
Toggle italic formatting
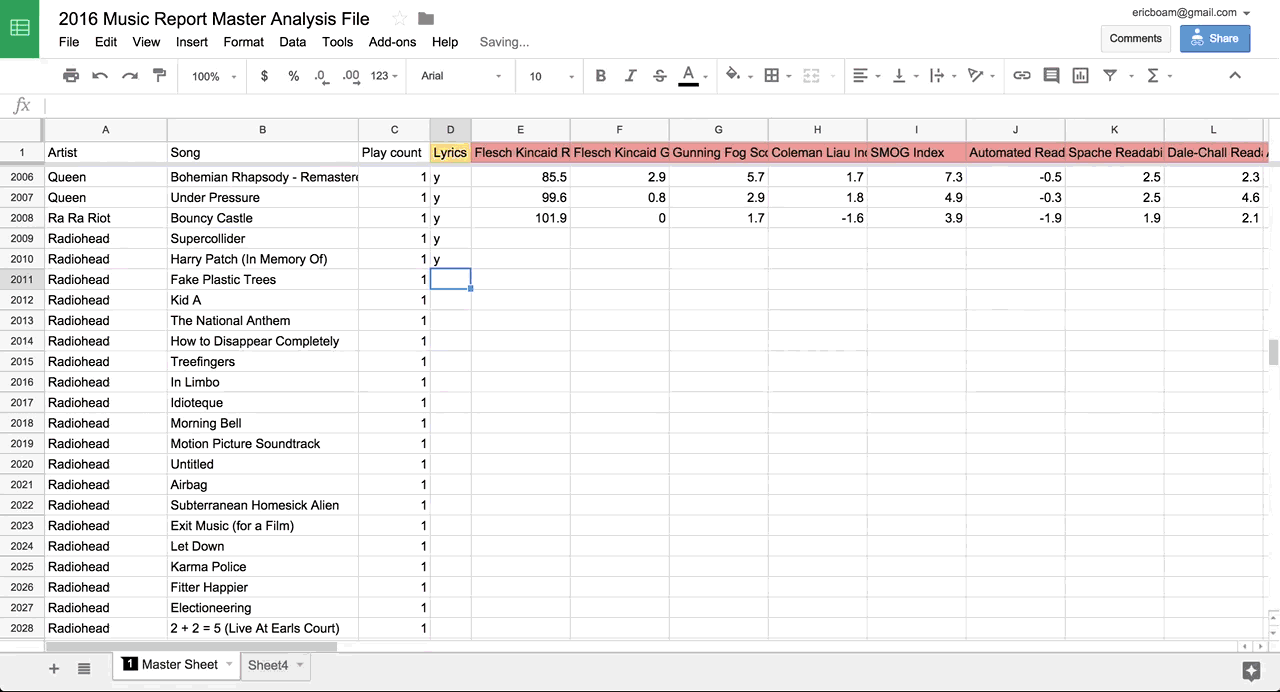point(630,76)
